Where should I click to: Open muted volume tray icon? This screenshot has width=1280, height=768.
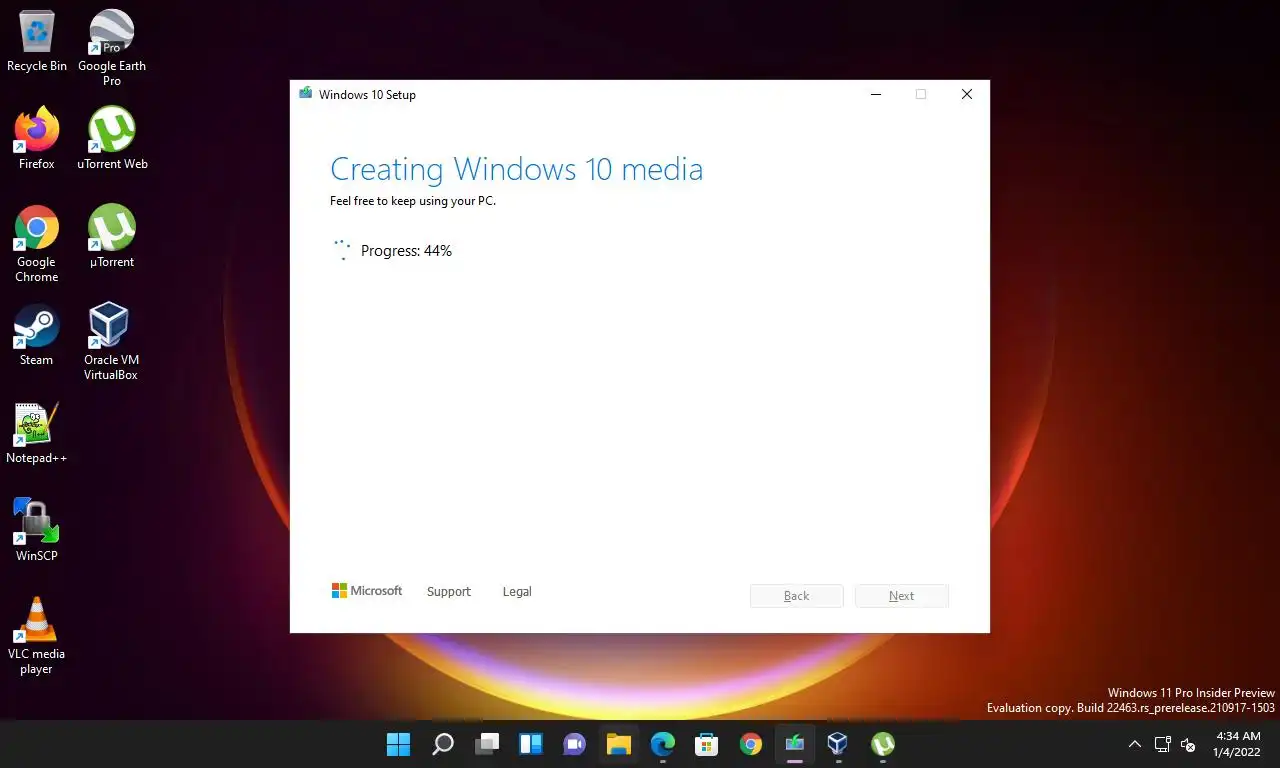pyautogui.click(x=1188, y=744)
